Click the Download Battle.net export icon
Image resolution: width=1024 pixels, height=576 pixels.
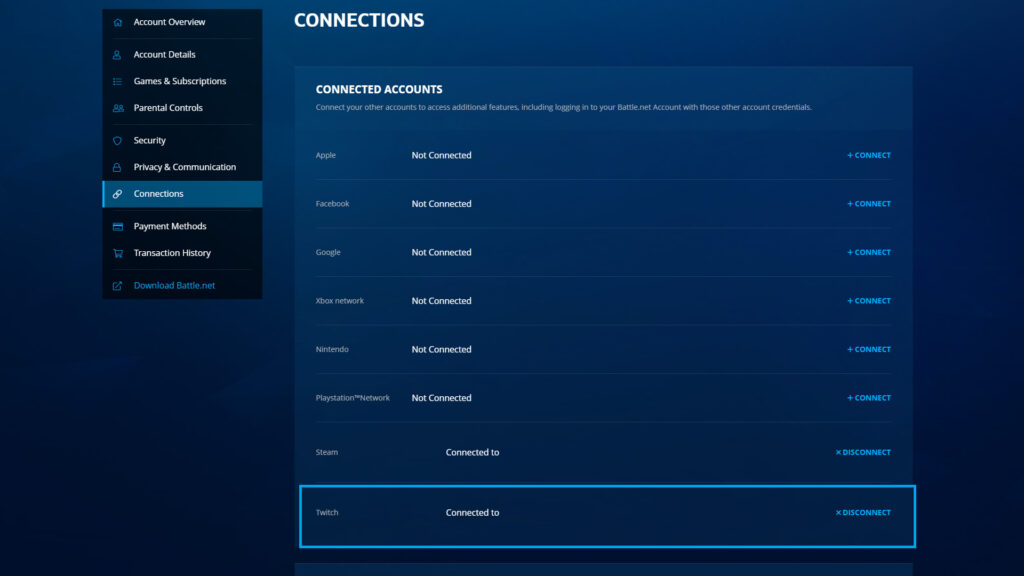point(118,284)
